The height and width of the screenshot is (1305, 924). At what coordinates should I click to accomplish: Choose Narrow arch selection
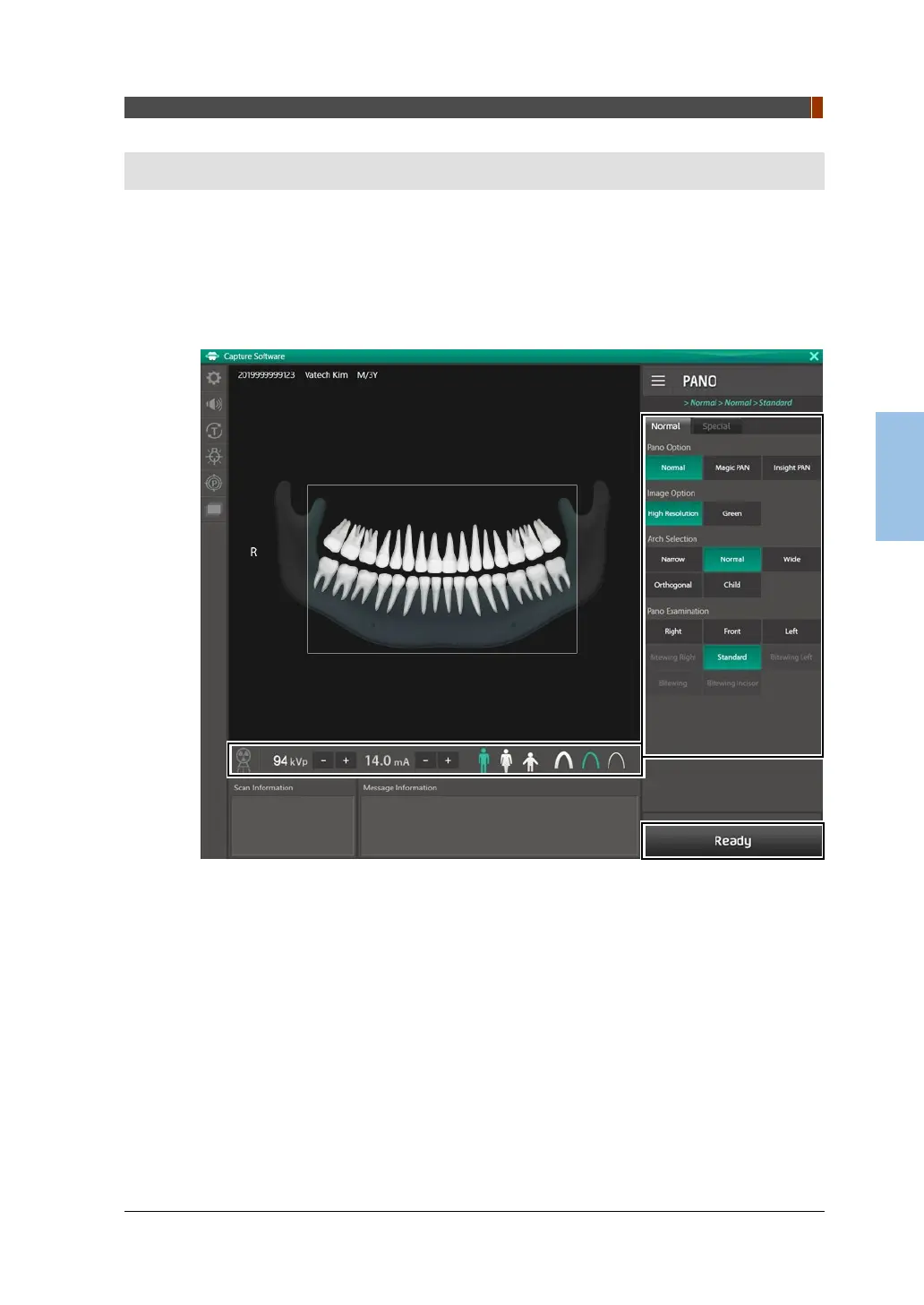point(673,559)
